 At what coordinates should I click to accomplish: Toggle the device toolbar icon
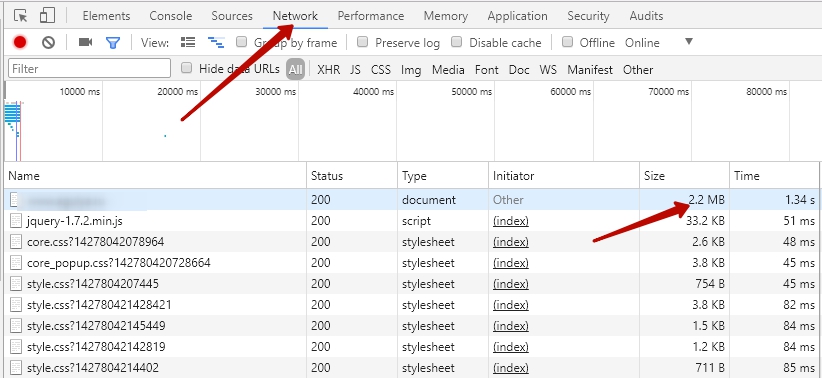coord(47,16)
